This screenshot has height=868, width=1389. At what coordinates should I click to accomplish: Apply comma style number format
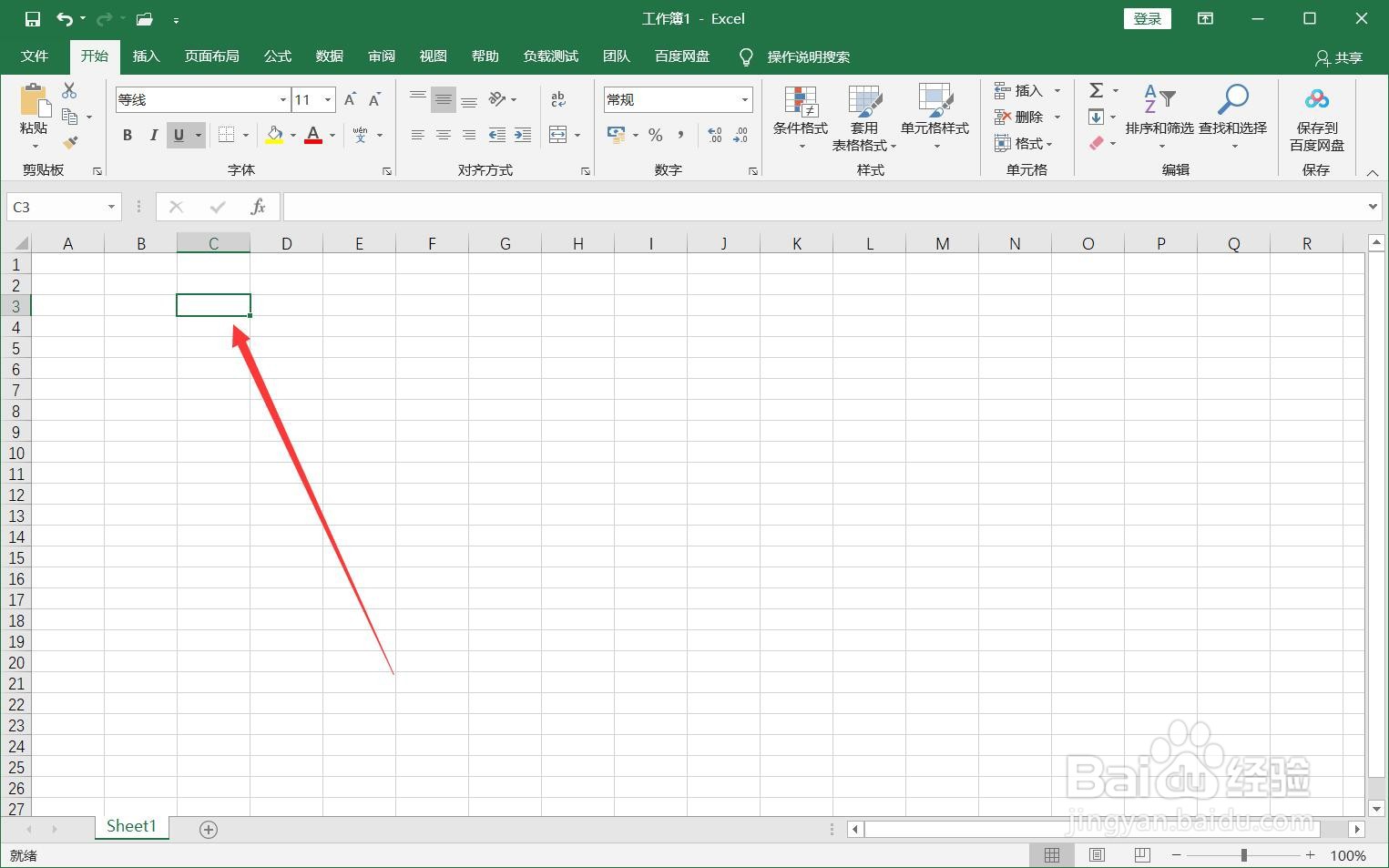tap(681, 135)
